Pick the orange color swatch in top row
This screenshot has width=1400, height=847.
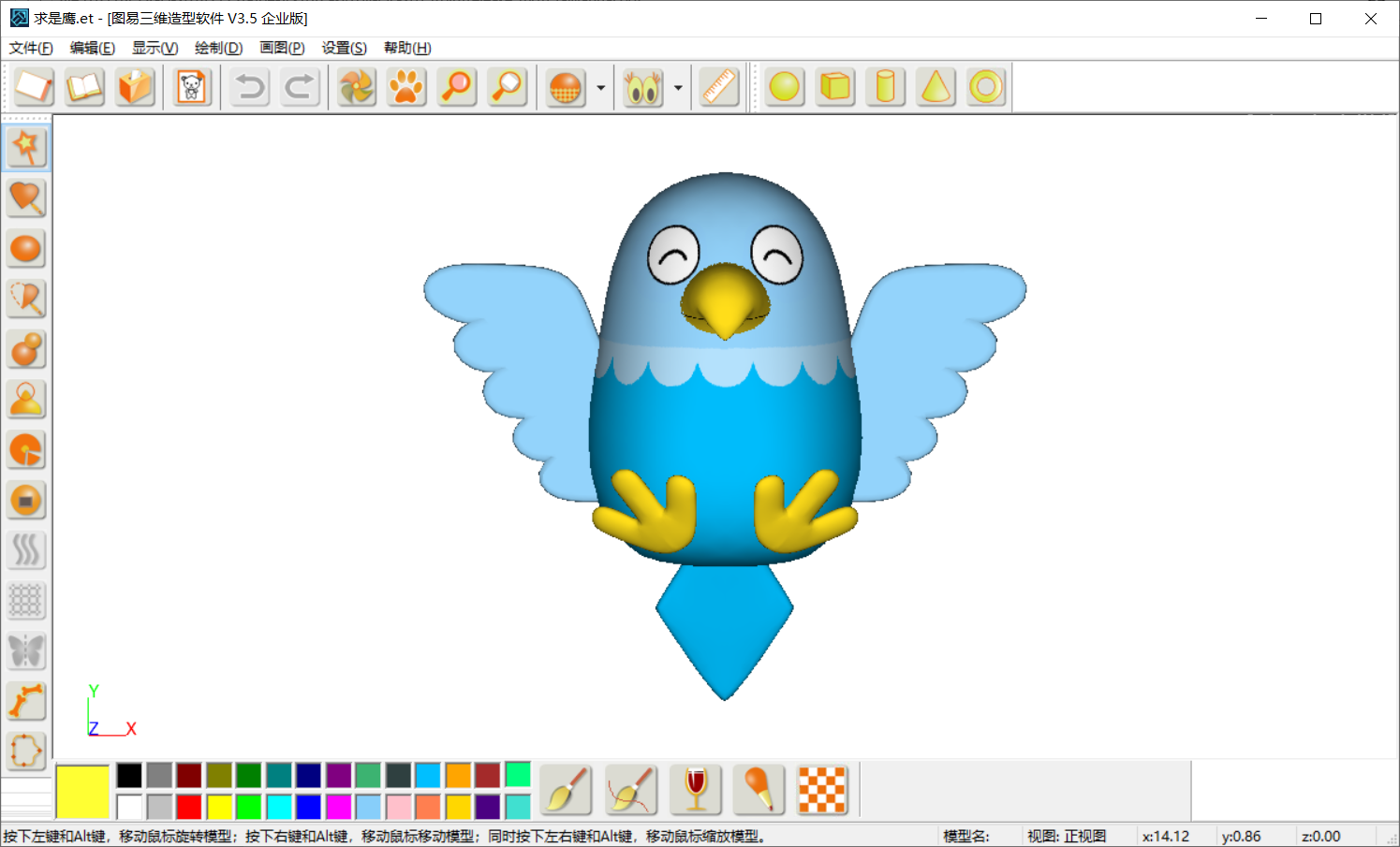458,775
